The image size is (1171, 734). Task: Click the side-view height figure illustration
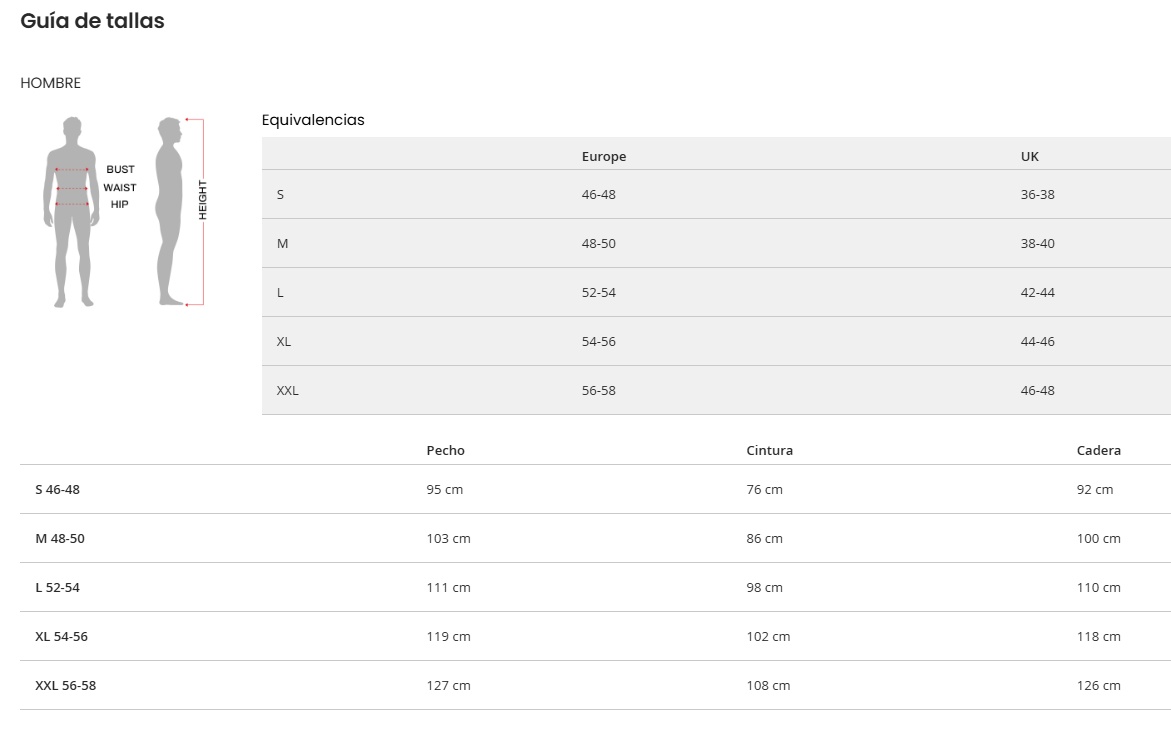(170, 212)
